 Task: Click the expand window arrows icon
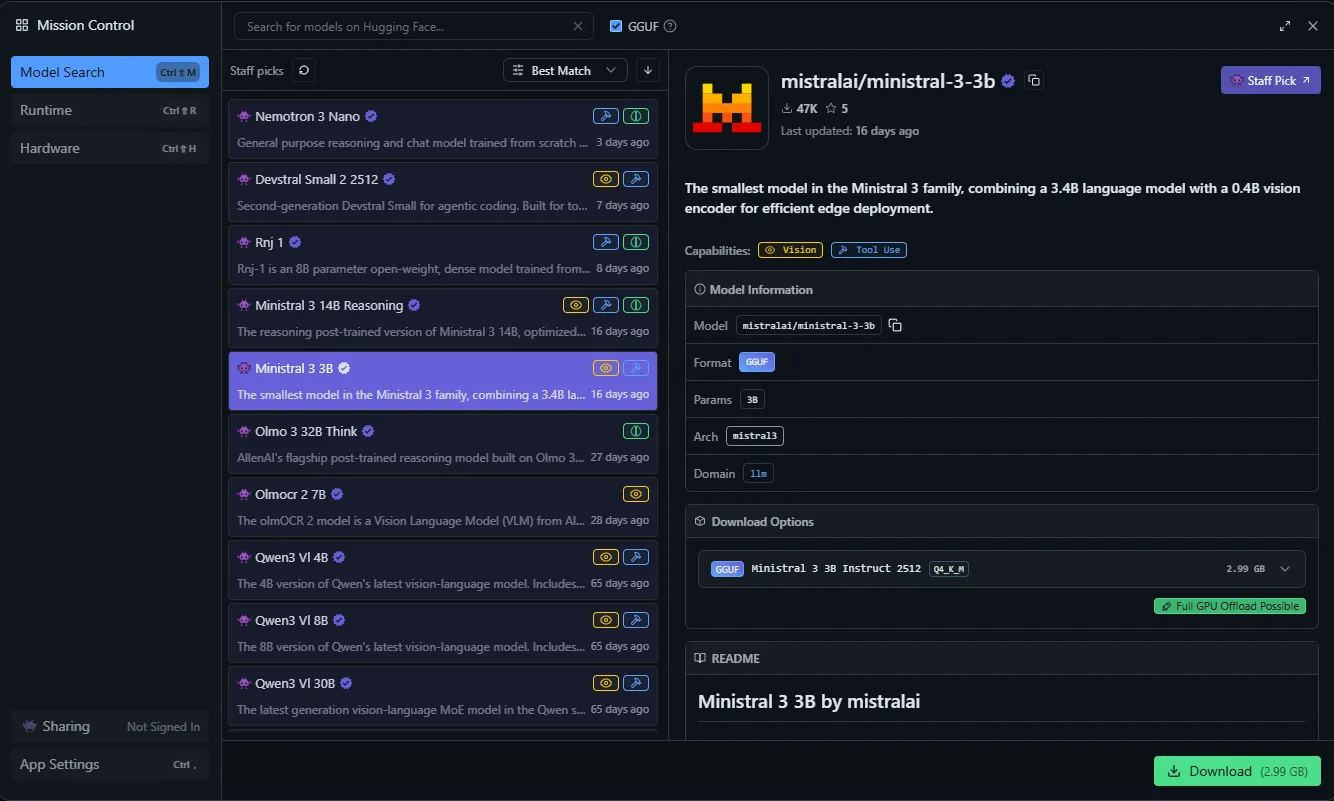(x=1285, y=27)
